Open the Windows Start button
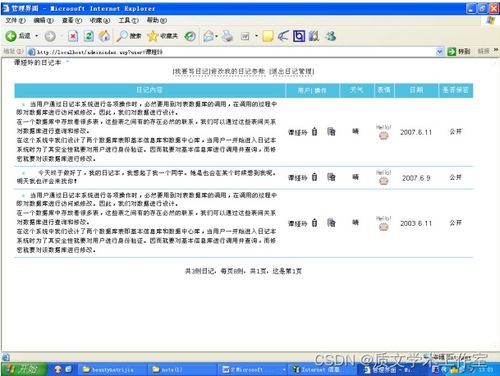This screenshot has height=376, width=500. (22, 369)
